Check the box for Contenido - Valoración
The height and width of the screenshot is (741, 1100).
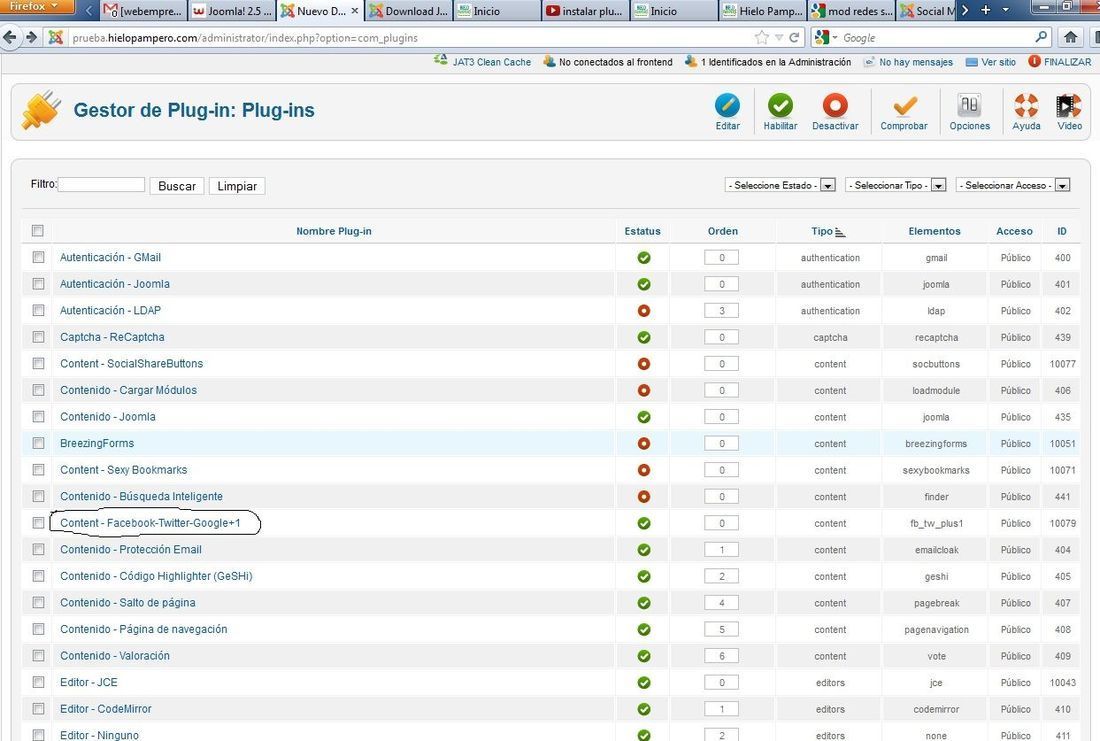click(38, 655)
